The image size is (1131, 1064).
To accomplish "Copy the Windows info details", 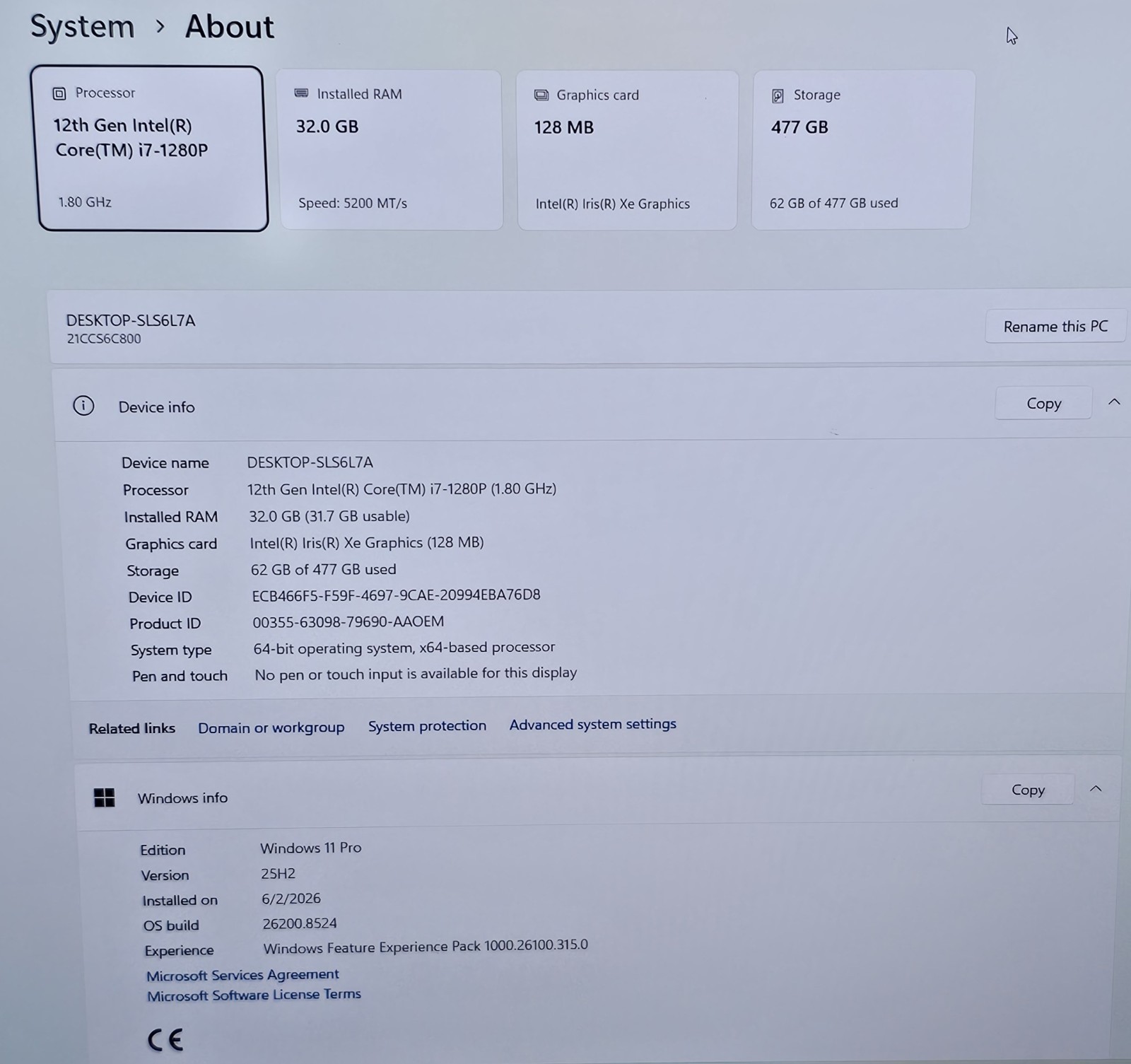I will (1028, 790).
